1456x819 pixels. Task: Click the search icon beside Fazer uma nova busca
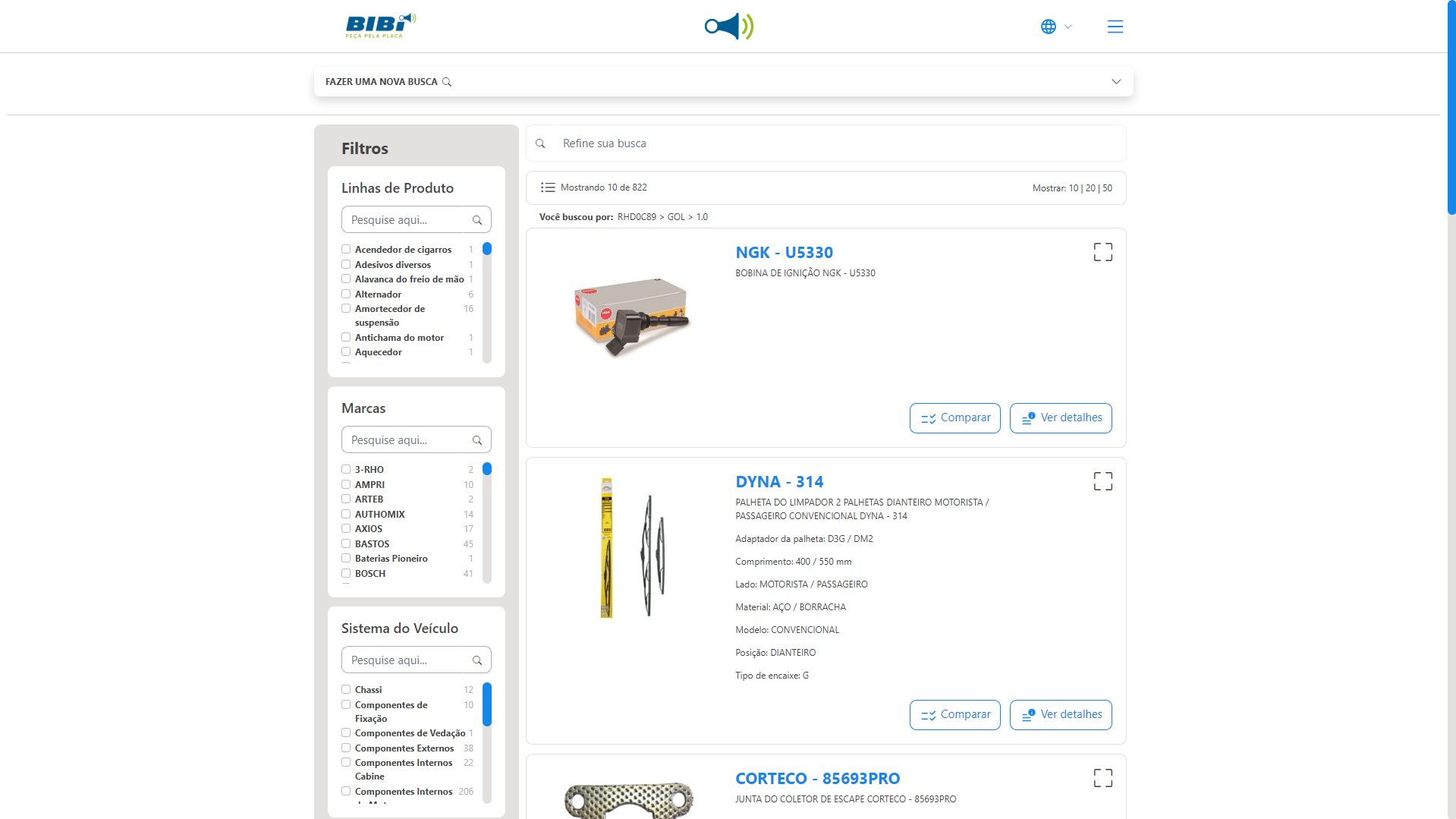click(447, 82)
